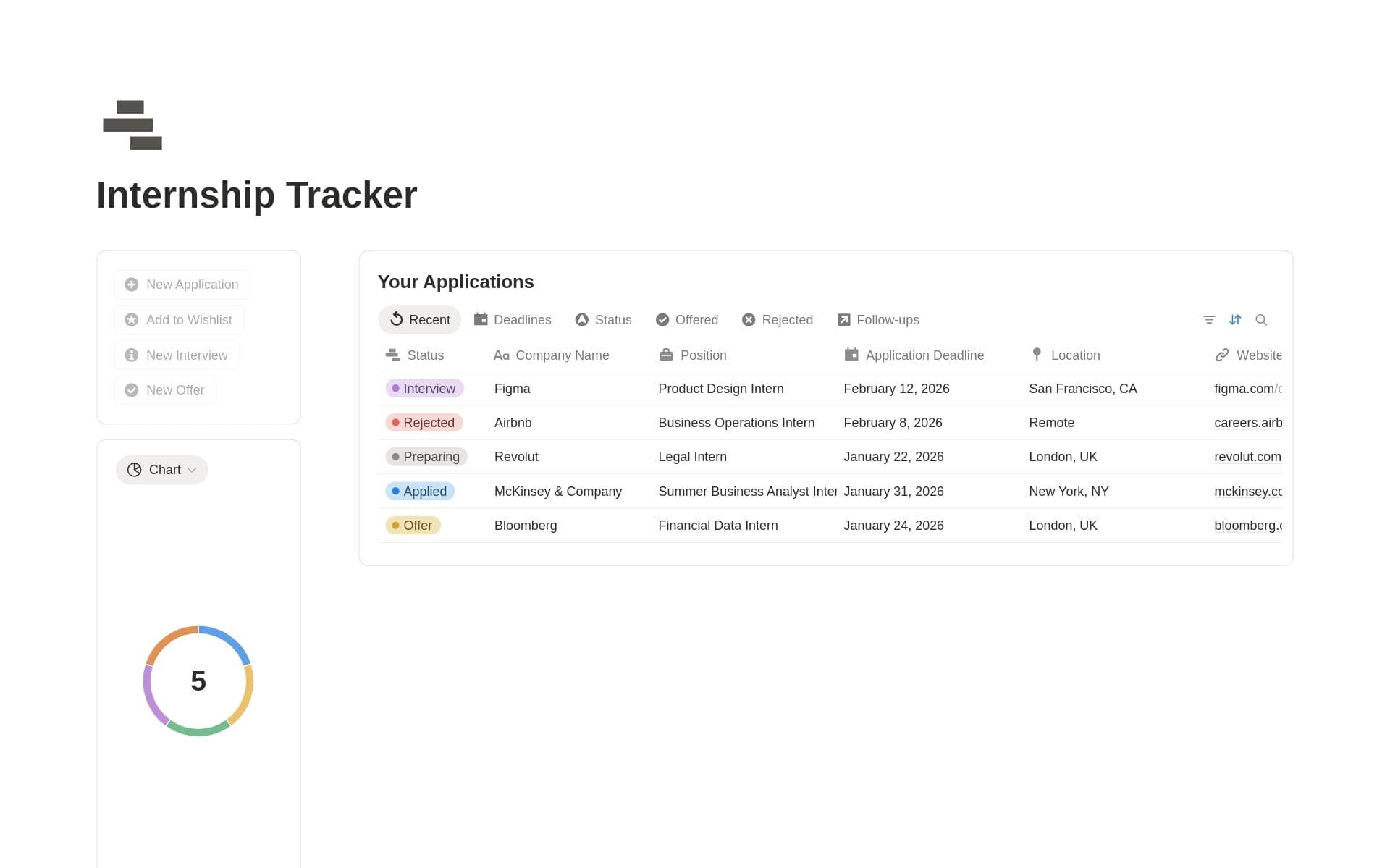Click the Your Applications heading

[x=456, y=282]
